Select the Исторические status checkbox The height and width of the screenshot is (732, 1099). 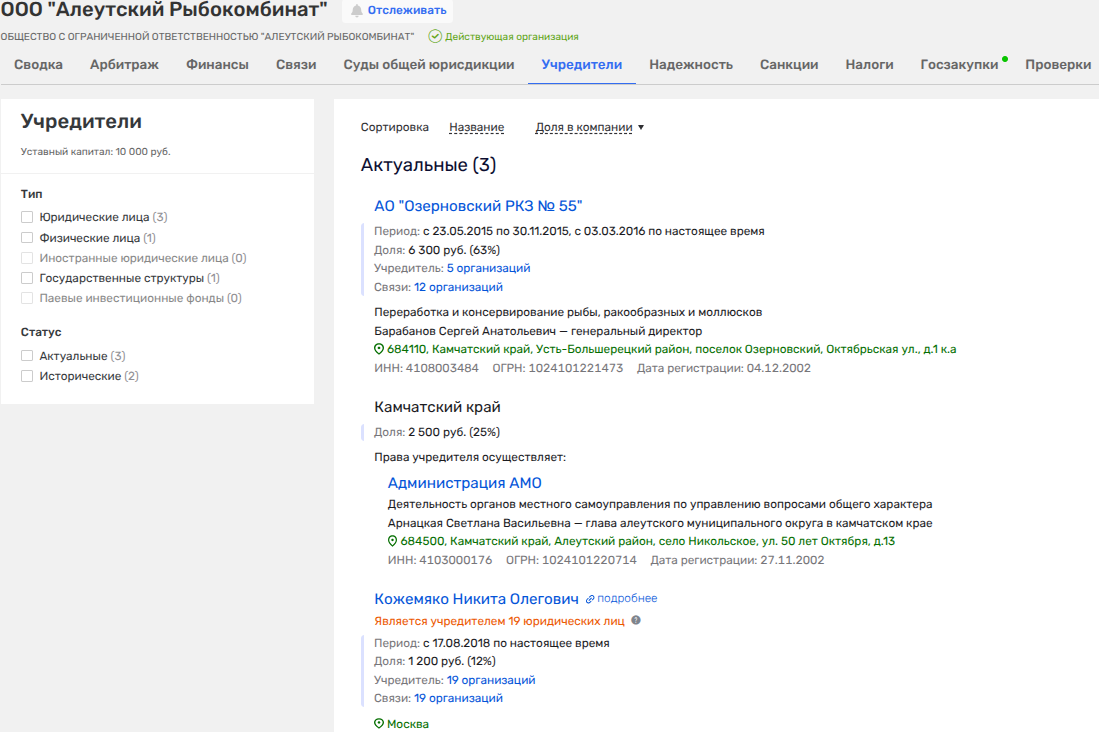click(x=28, y=376)
